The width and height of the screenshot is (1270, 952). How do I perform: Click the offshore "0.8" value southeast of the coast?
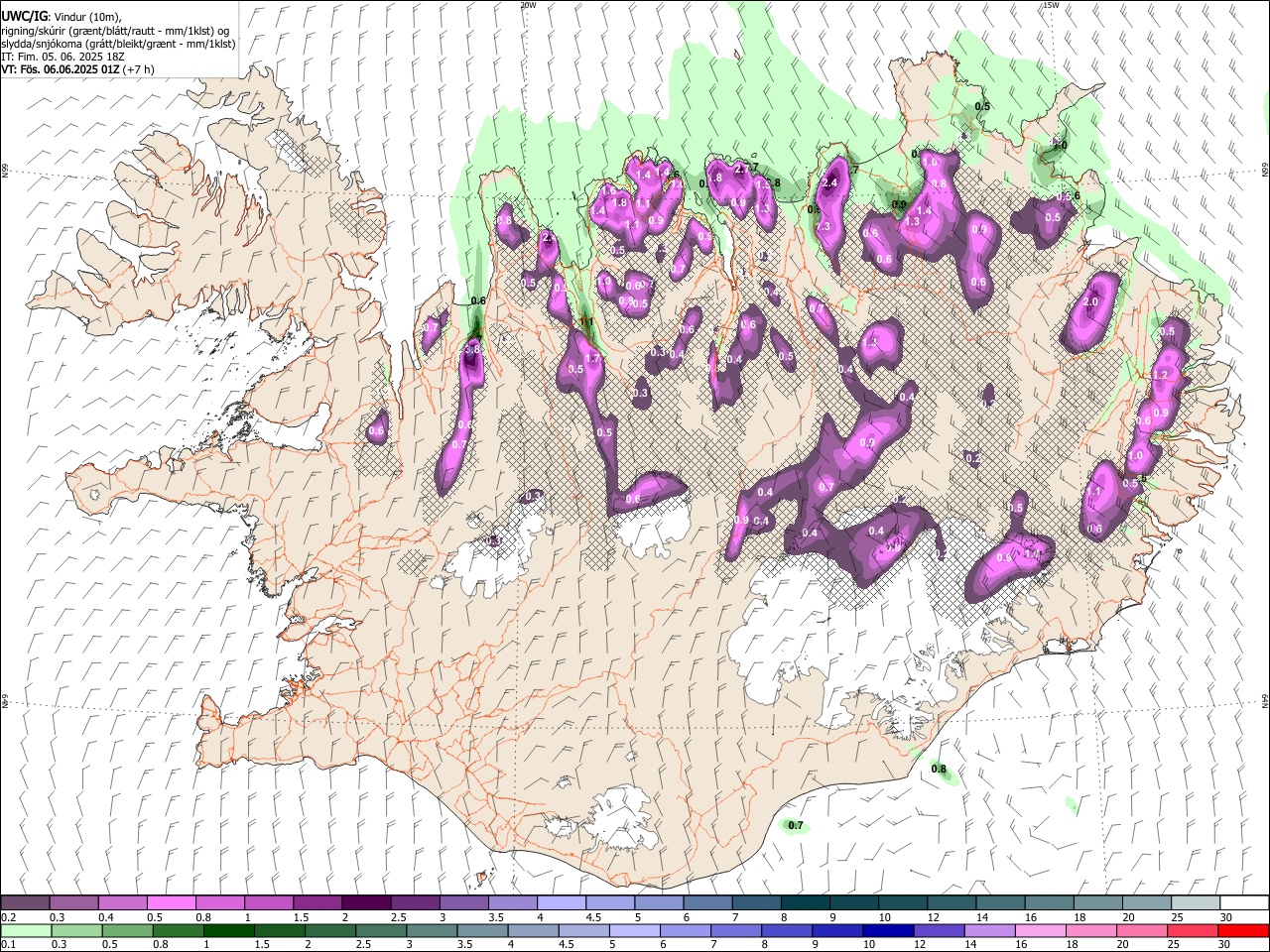coord(939,769)
